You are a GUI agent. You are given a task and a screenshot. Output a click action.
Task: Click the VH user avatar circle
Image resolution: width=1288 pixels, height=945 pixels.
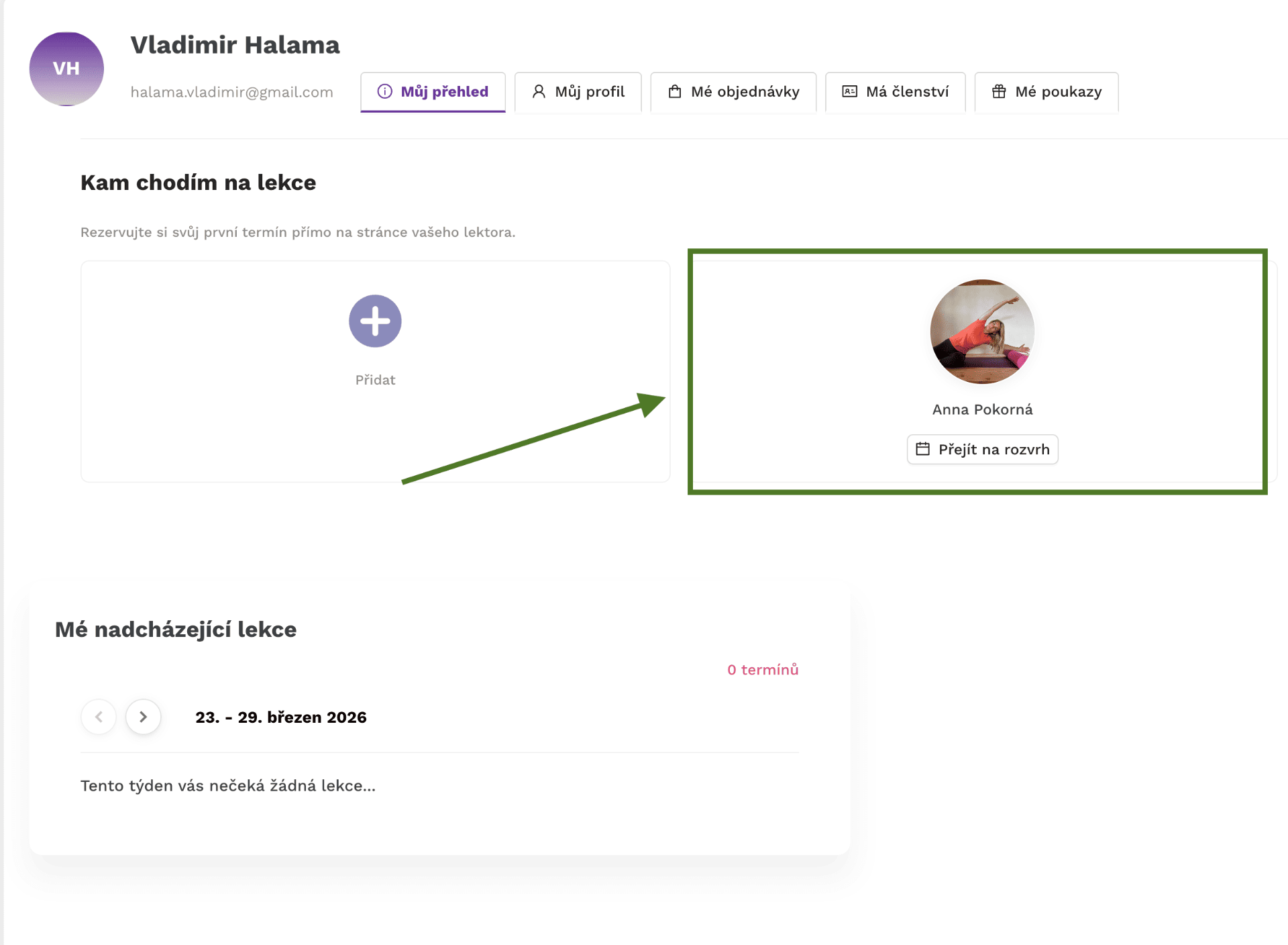coord(66,68)
